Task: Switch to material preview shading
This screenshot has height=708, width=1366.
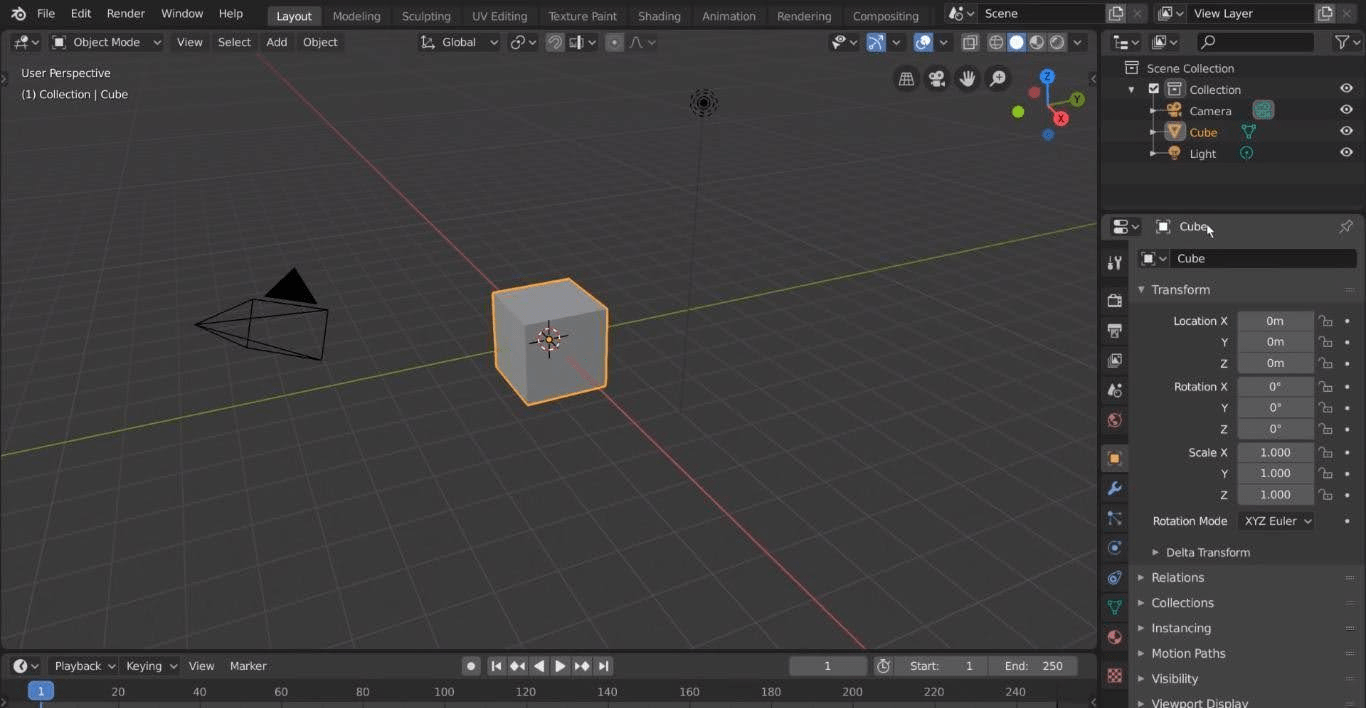Action: tap(1037, 42)
